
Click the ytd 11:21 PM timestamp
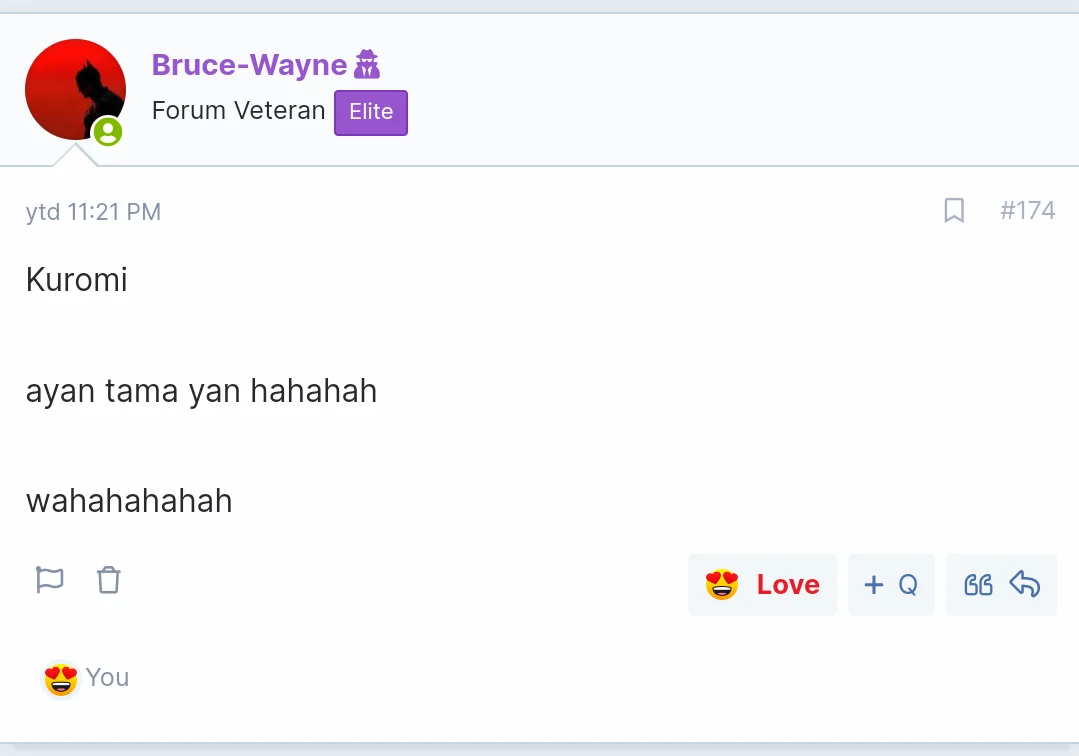click(94, 212)
